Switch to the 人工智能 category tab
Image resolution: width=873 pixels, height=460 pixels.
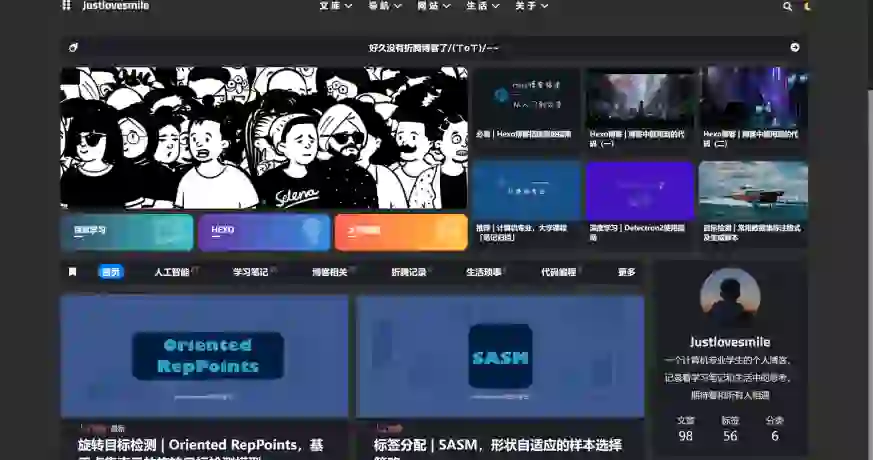172,272
